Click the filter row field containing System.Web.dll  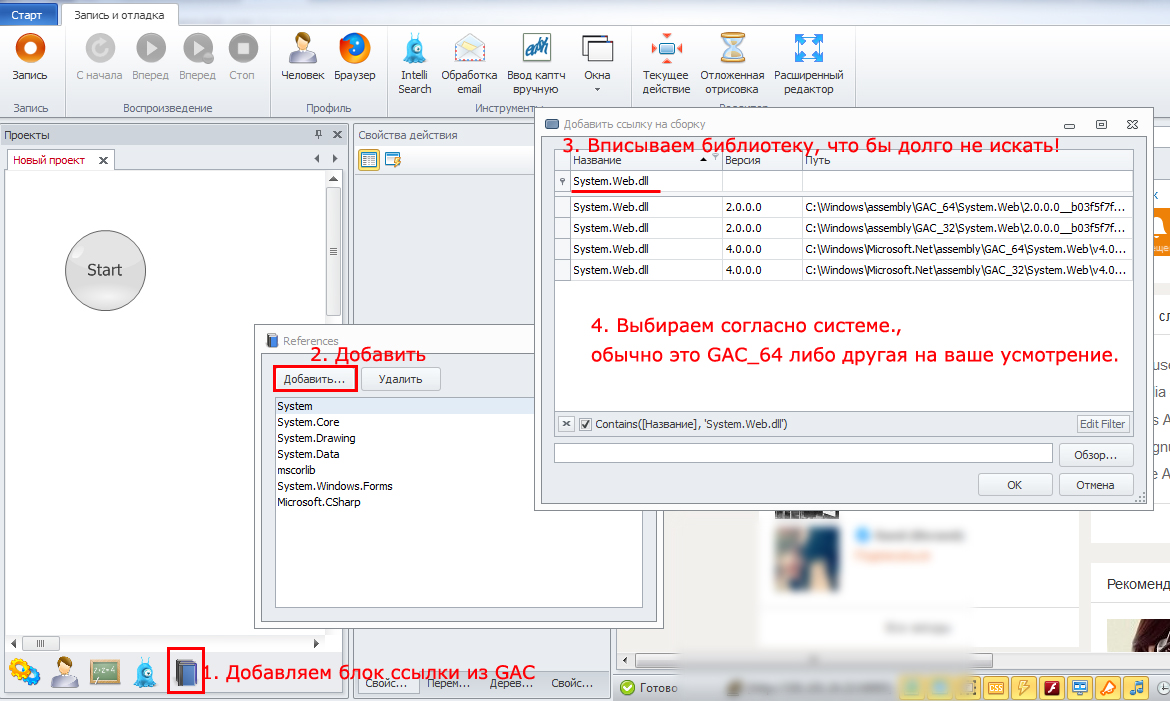[646, 181]
